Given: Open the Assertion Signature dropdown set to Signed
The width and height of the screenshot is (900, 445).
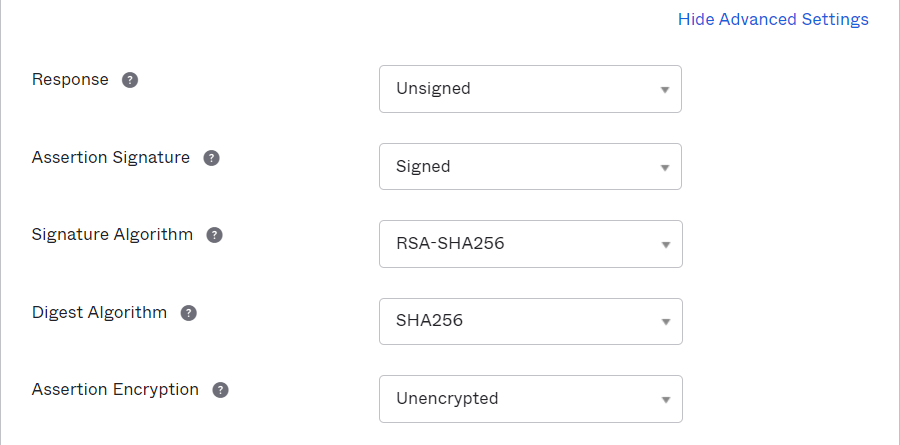Looking at the screenshot, I should click(x=530, y=167).
